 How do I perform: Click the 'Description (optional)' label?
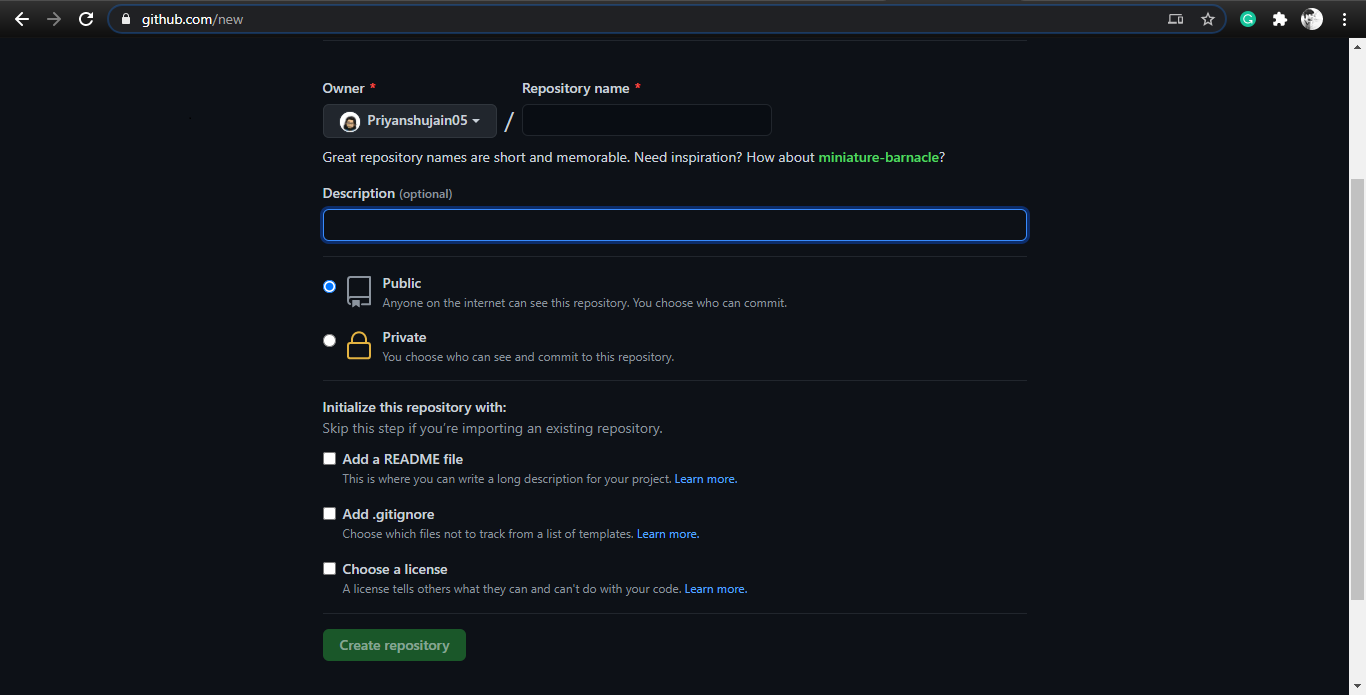[387, 193]
